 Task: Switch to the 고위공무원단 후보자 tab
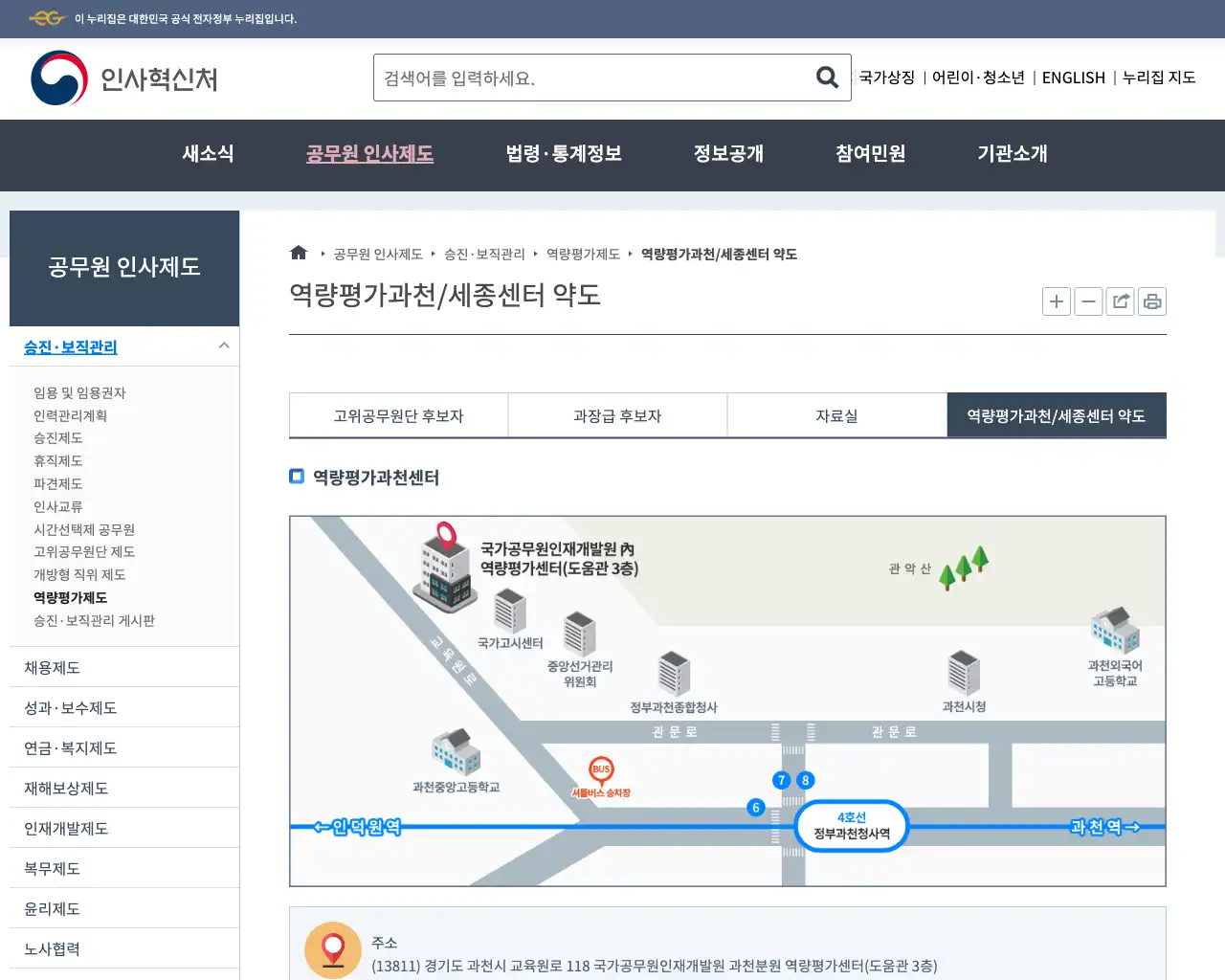(x=398, y=415)
